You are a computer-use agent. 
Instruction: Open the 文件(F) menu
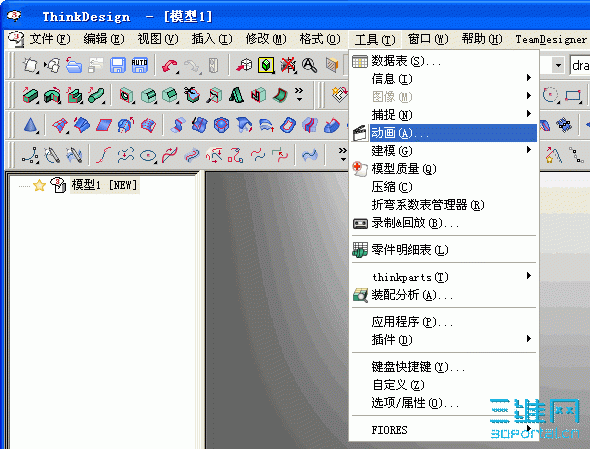coord(50,39)
